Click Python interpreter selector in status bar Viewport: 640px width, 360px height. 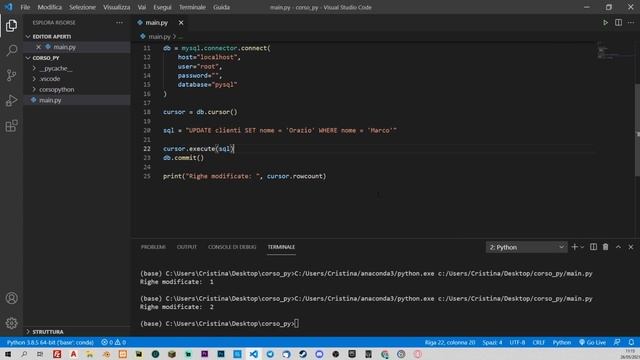(x=50, y=342)
